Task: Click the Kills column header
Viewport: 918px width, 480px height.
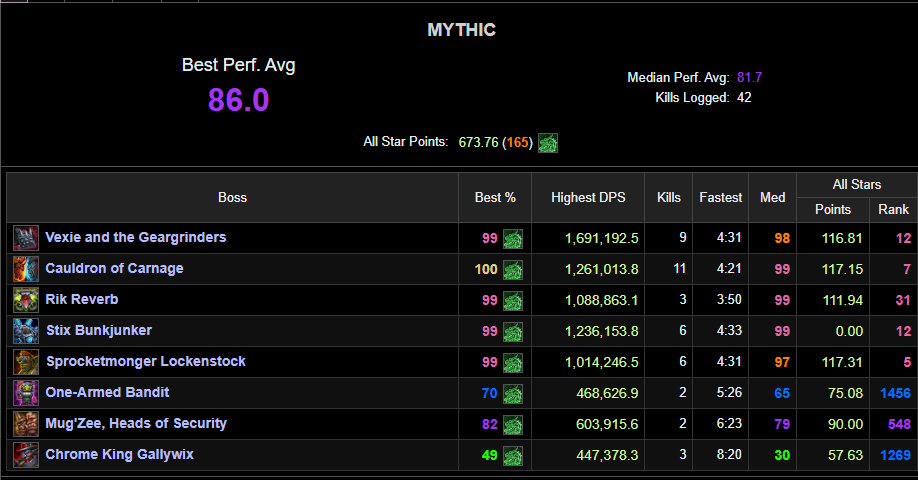Action: coord(669,197)
